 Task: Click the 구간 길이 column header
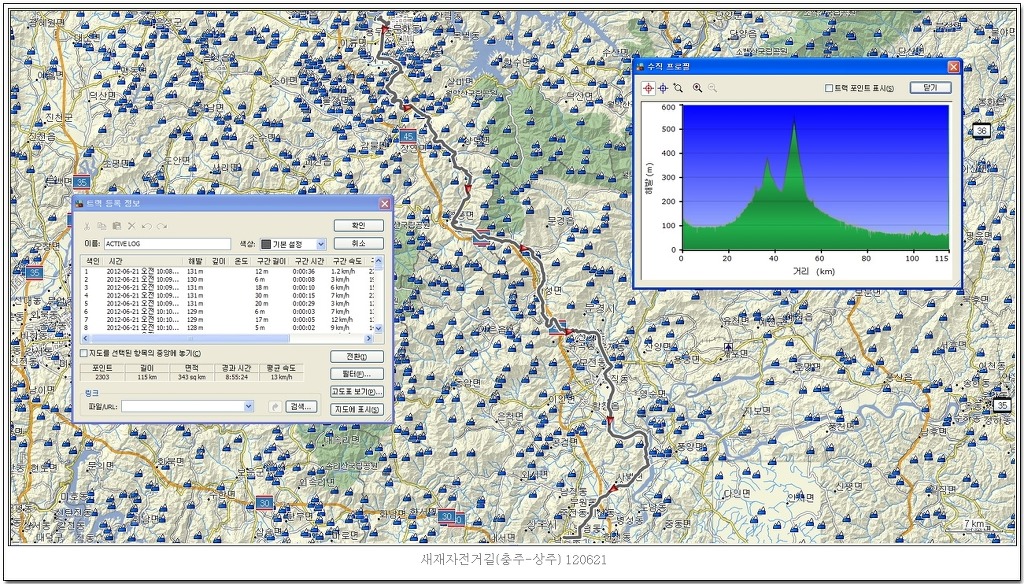point(270,261)
